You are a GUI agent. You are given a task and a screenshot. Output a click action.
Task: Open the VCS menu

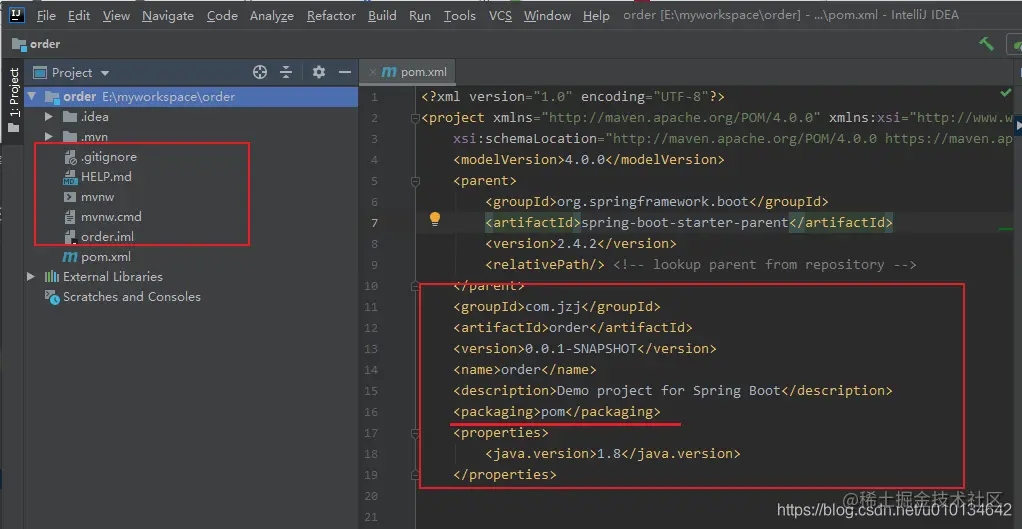(501, 16)
